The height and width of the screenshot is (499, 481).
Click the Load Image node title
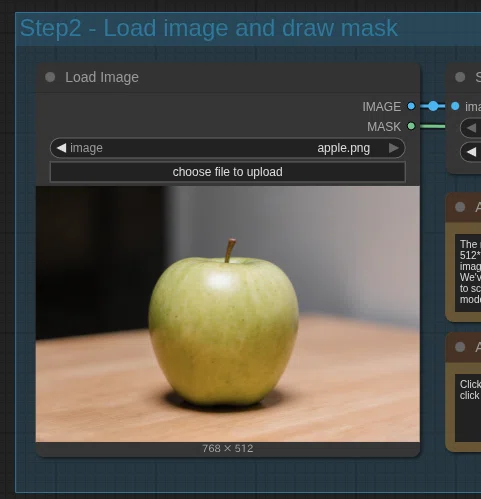[x=102, y=77]
